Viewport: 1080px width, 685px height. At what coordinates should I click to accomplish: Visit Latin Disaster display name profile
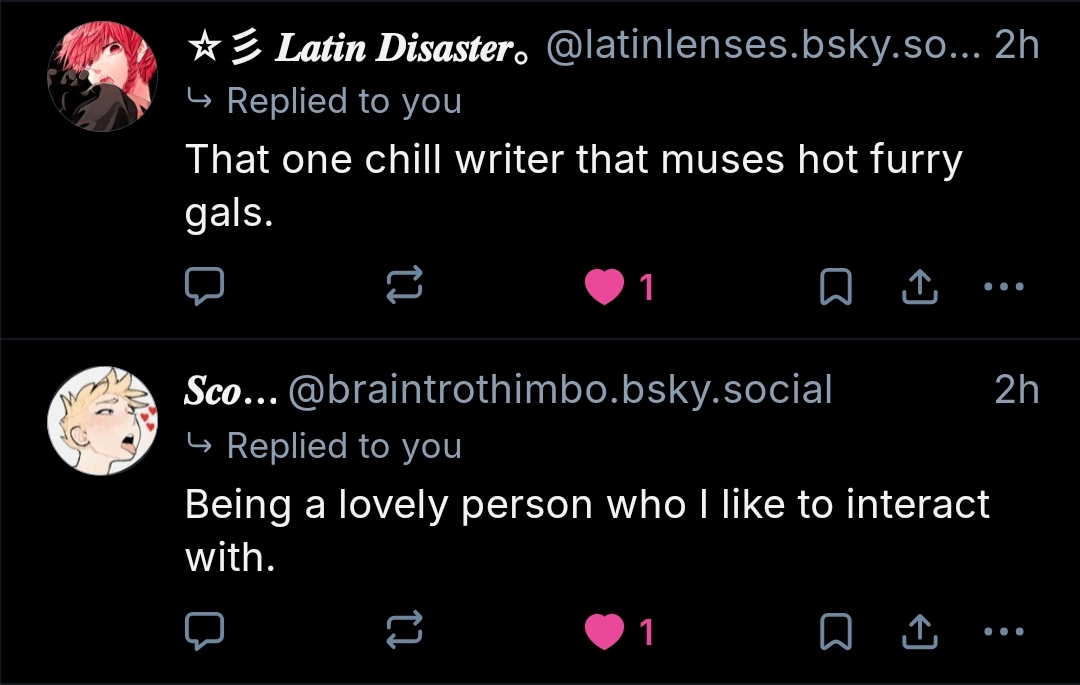(x=395, y=47)
